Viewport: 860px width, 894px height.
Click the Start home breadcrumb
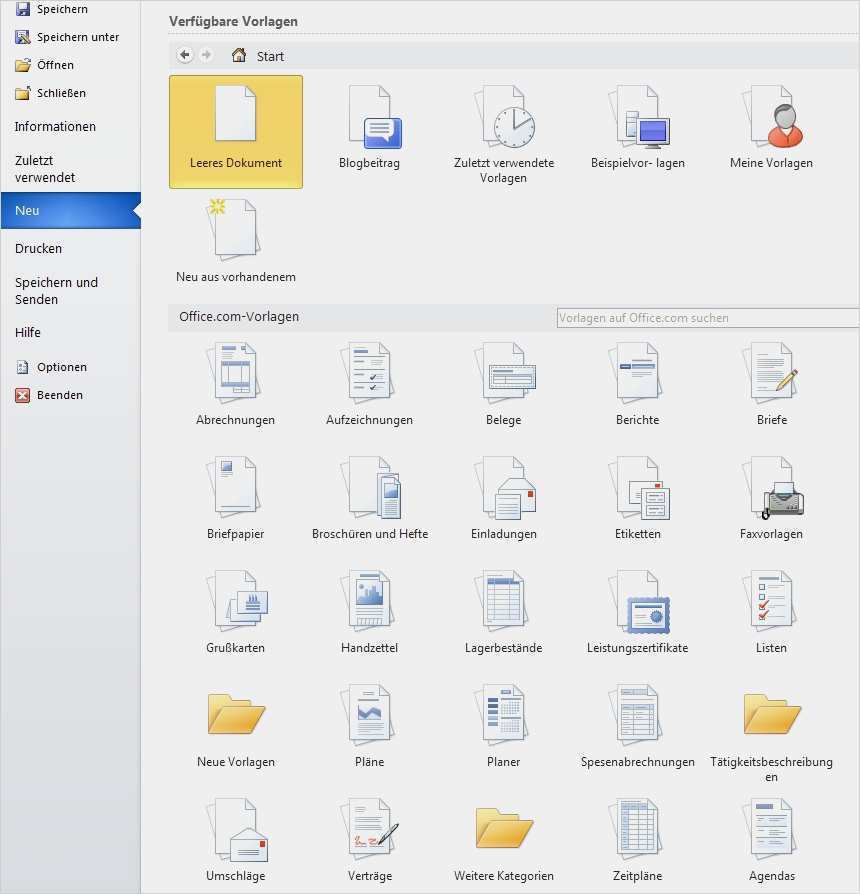pyautogui.click(x=257, y=55)
